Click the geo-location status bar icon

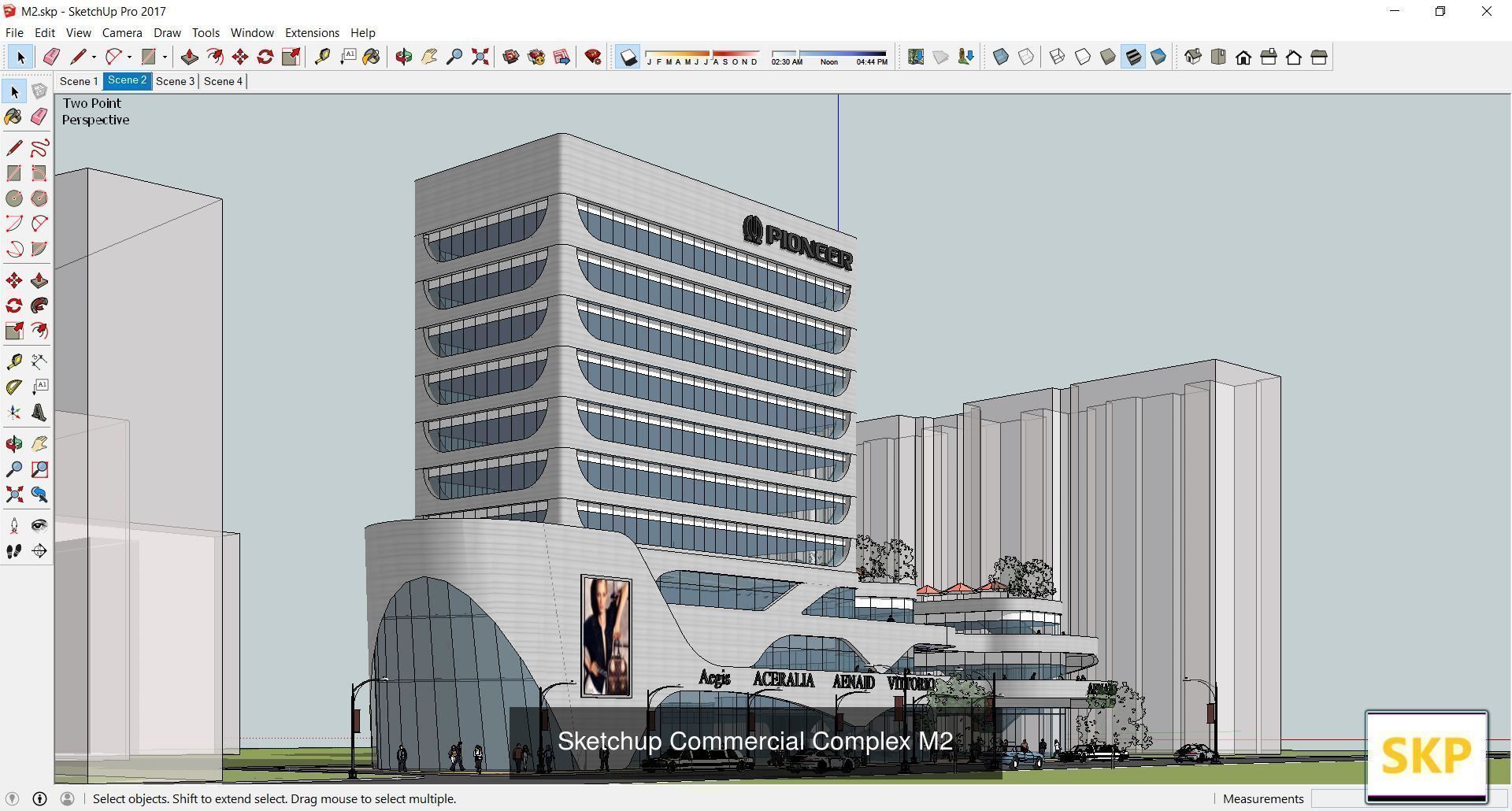click(x=12, y=798)
